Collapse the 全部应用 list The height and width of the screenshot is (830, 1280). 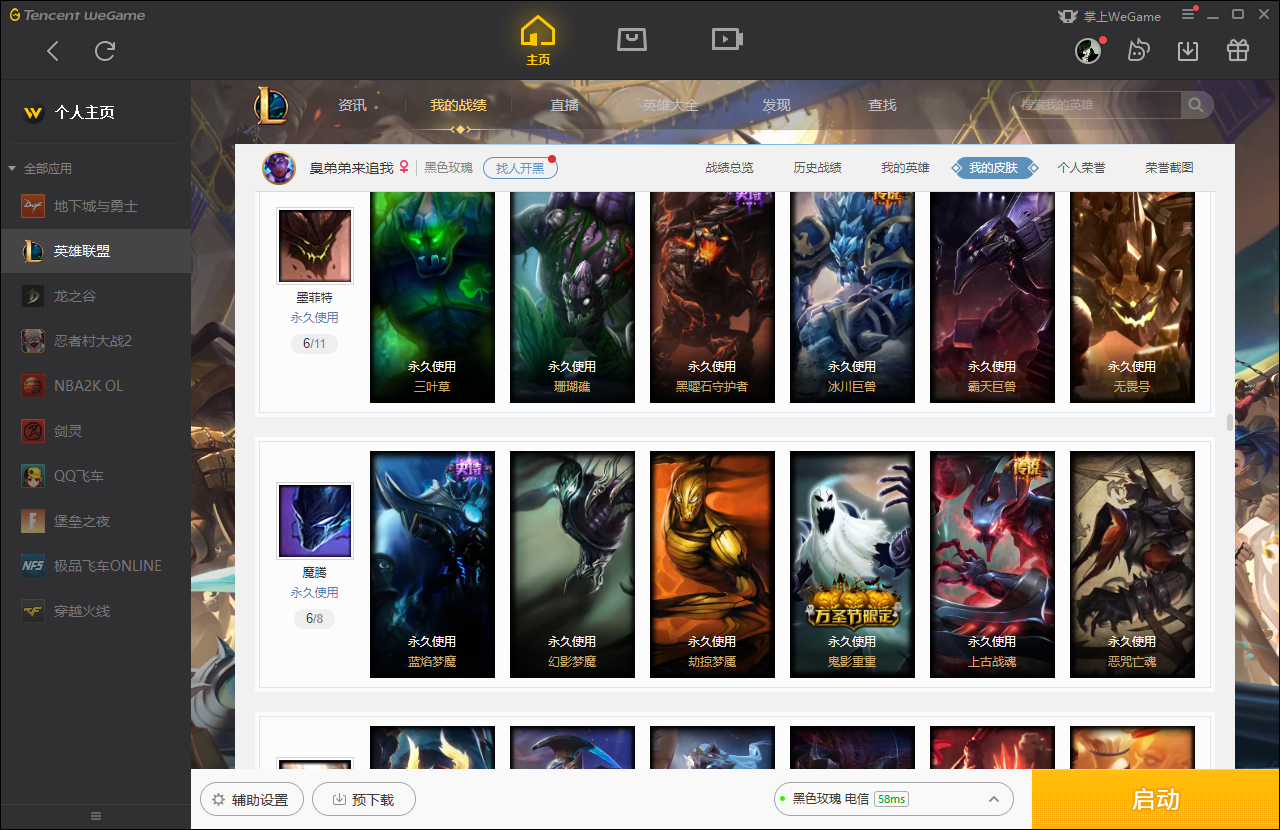click(12, 169)
